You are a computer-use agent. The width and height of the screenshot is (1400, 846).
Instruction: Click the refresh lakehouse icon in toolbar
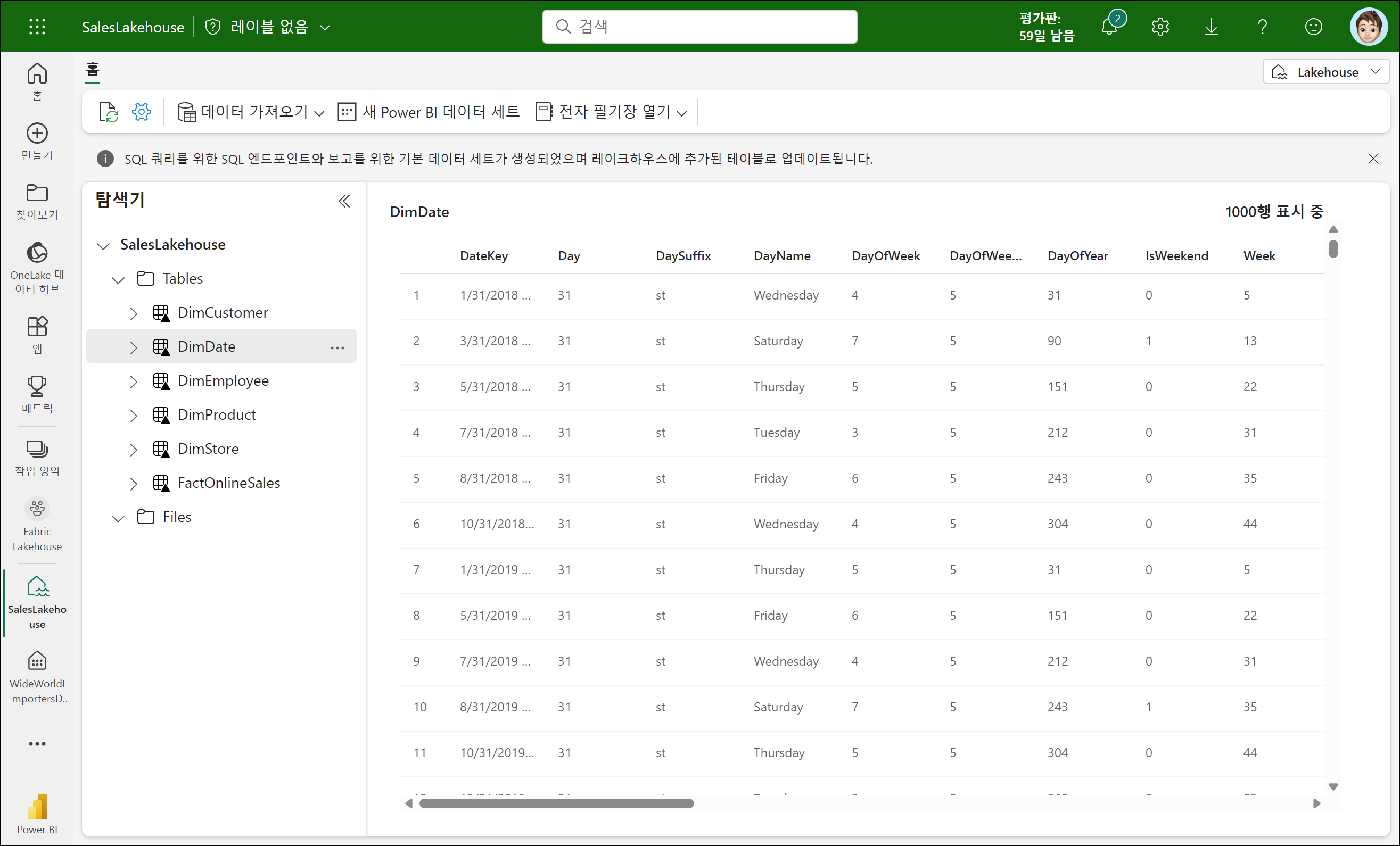coord(108,112)
